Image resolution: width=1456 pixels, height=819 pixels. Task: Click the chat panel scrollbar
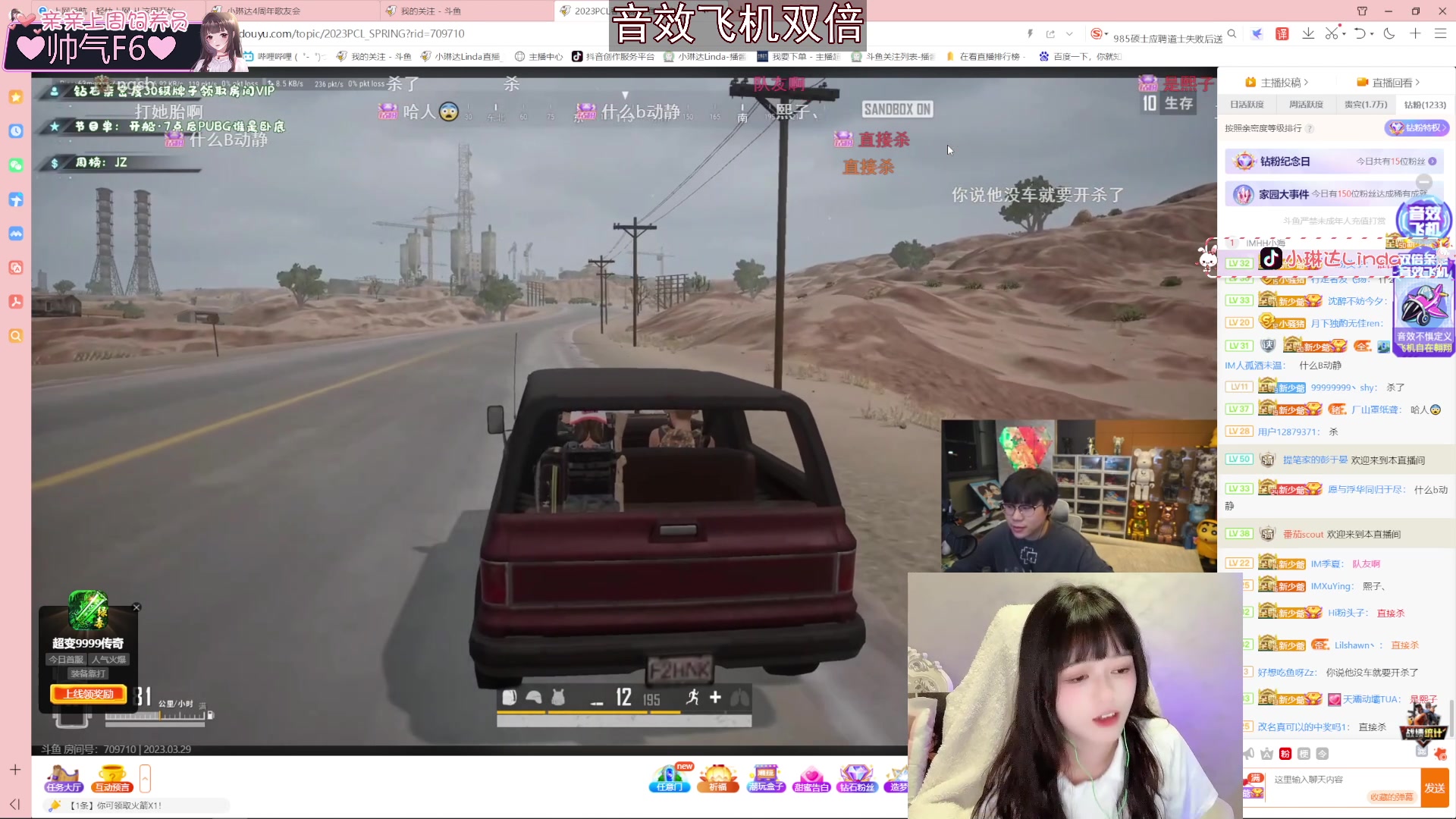1451,719
